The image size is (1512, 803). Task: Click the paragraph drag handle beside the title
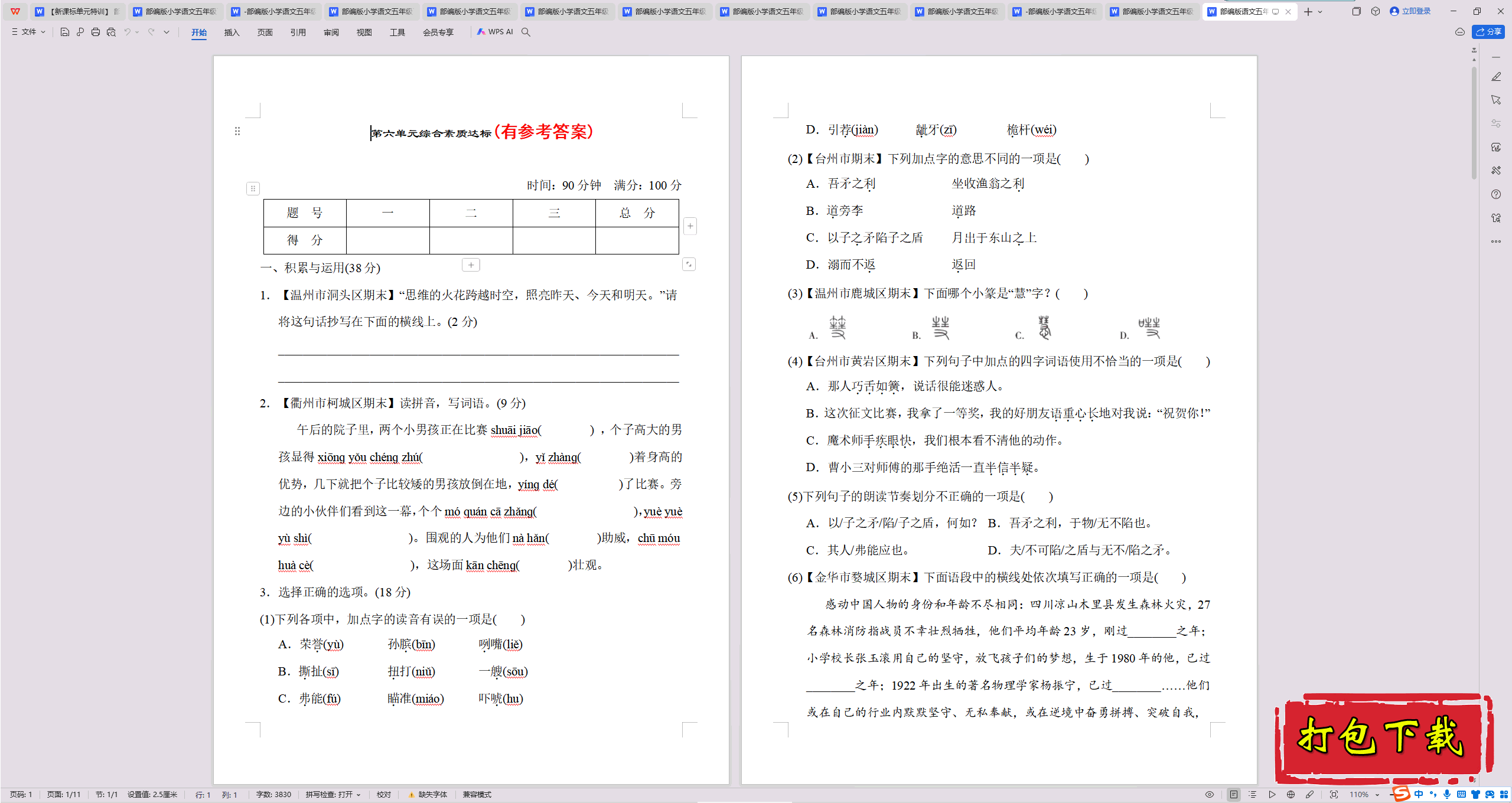pos(237,131)
